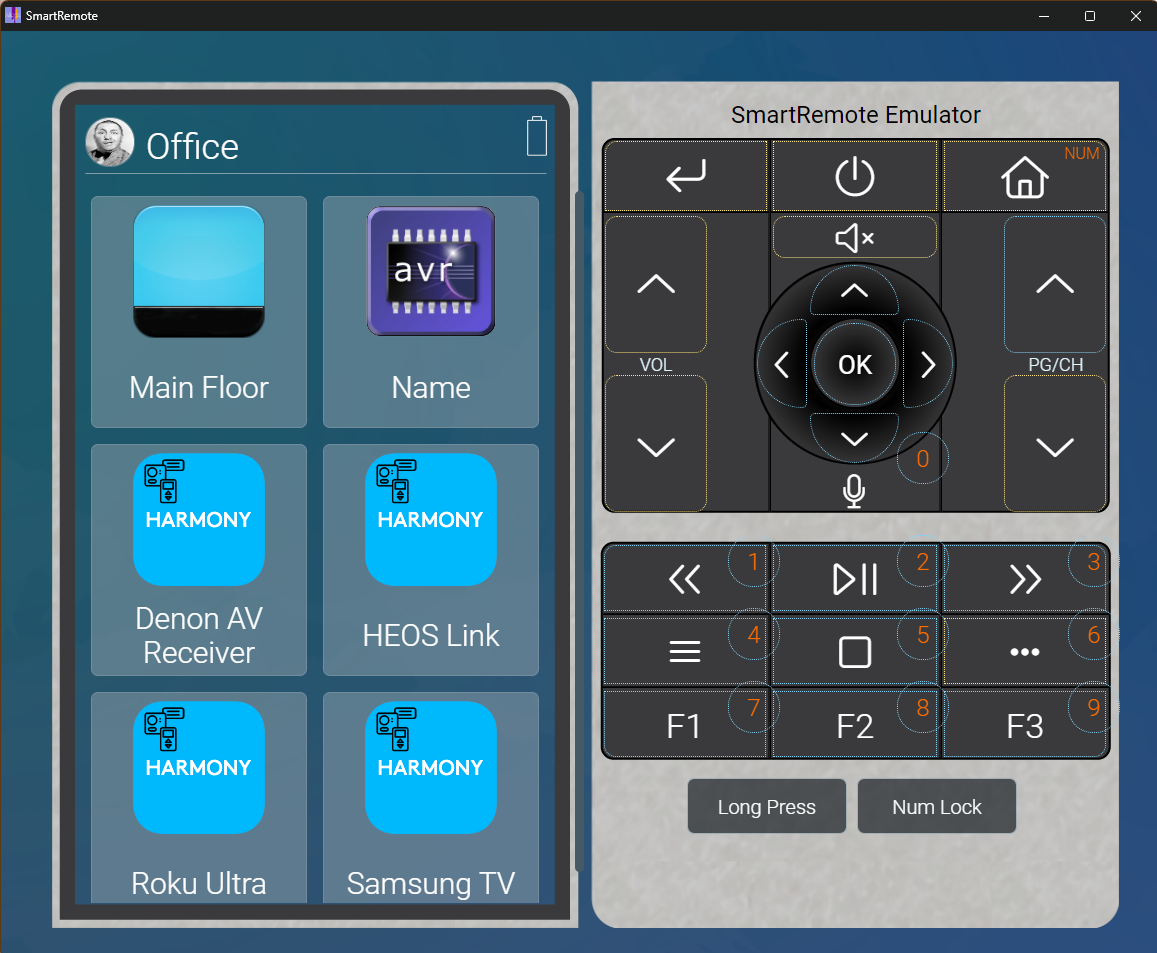Toggle play/pause on the emulator
This screenshot has width=1157, height=953.
tap(854, 578)
